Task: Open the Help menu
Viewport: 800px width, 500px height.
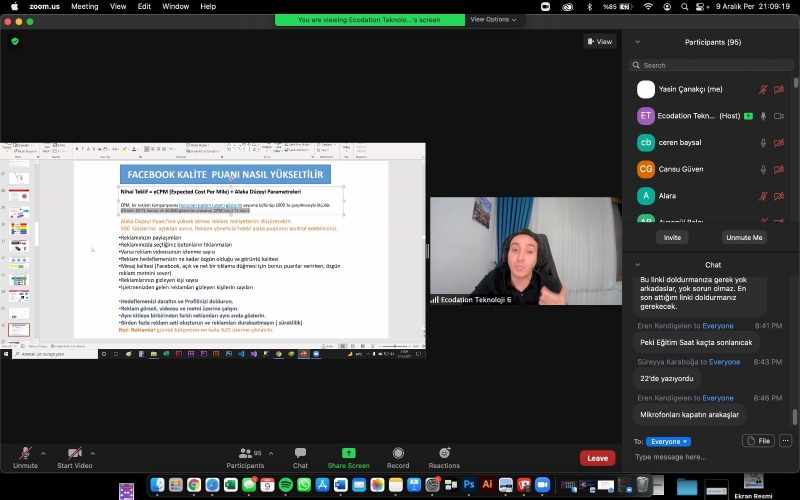Action: tap(208, 7)
